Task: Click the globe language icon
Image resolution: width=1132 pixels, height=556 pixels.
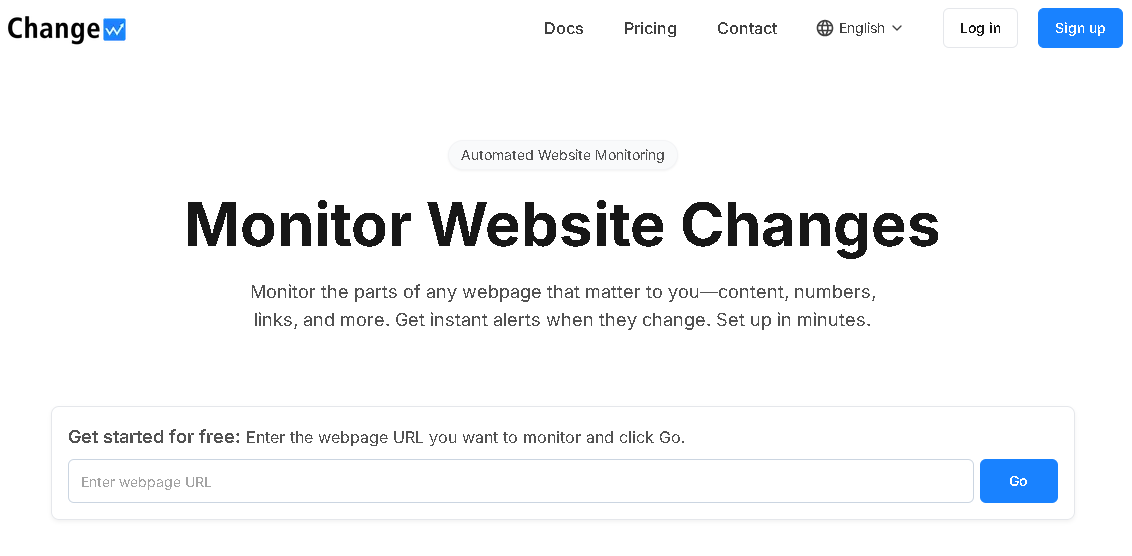Action: [x=825, y=28]
